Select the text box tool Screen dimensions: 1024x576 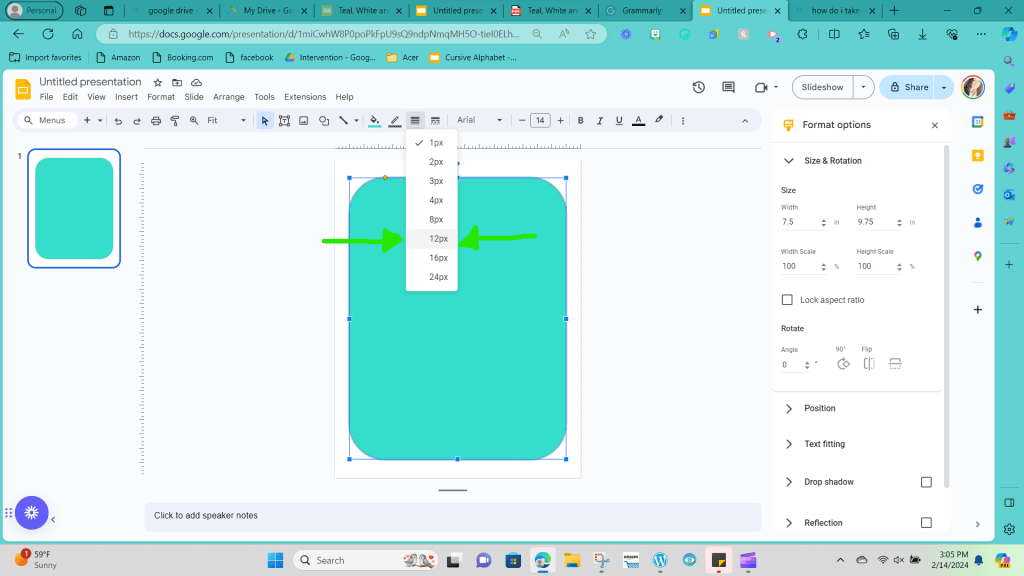(284, 121)
